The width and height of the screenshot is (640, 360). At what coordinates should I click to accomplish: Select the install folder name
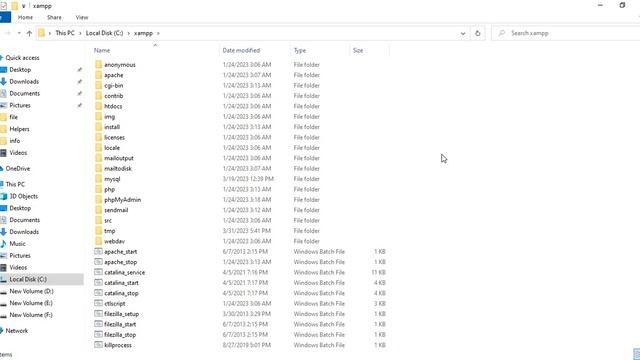(112, 127)
